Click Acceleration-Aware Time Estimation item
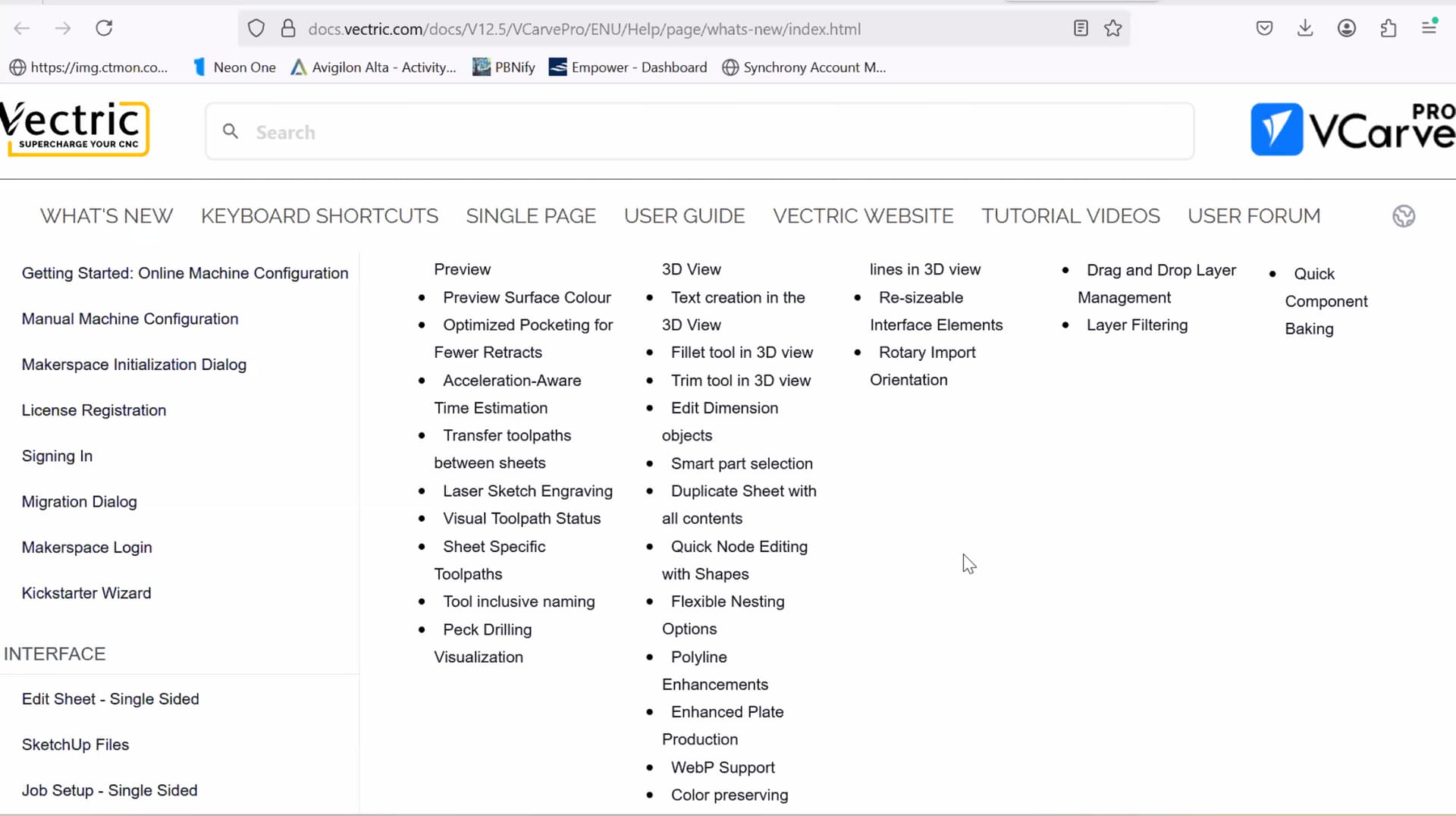1456x816 pixels. (508, 394)
